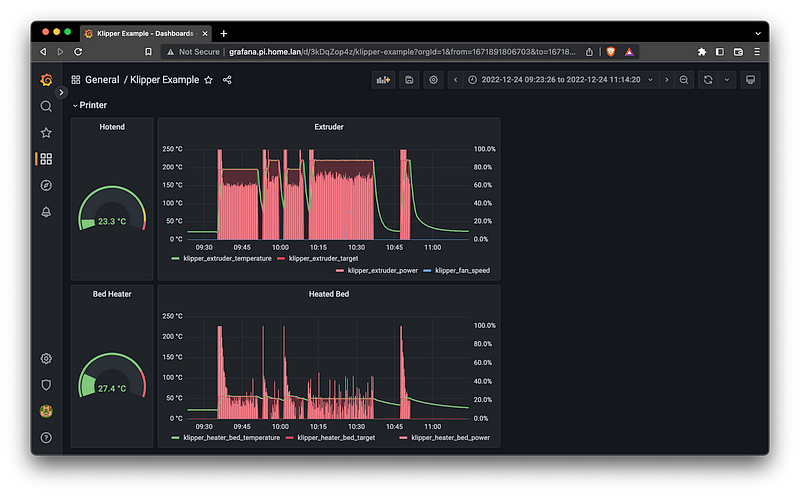Refresh the dashboard
Viewport: 800px width, 496px height.
pyautogui.click(x=708, y=80)
